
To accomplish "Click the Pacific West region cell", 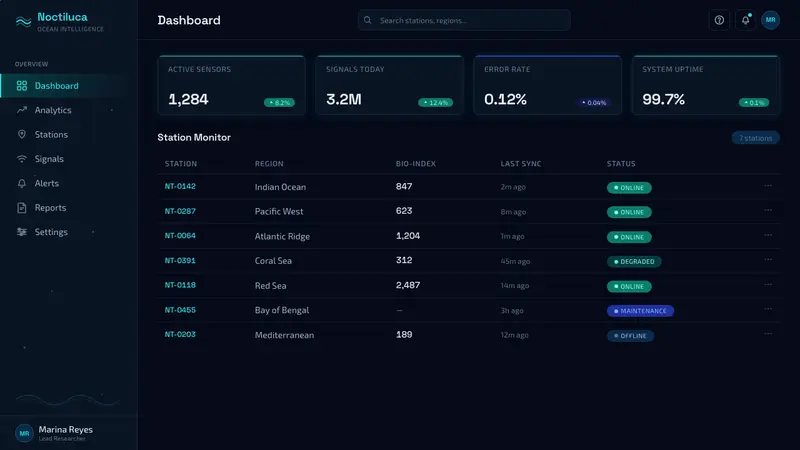I will pos(279,211).
